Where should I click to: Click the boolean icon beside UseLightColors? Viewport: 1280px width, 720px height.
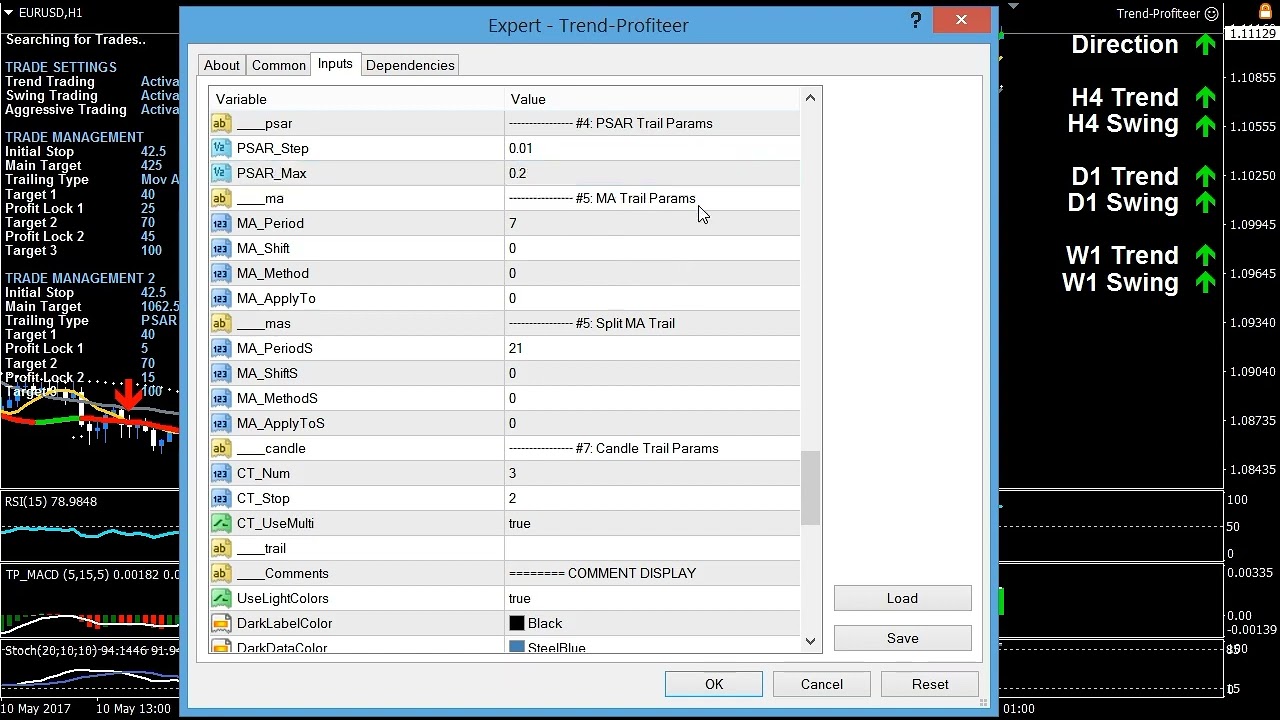pos(221,598)
